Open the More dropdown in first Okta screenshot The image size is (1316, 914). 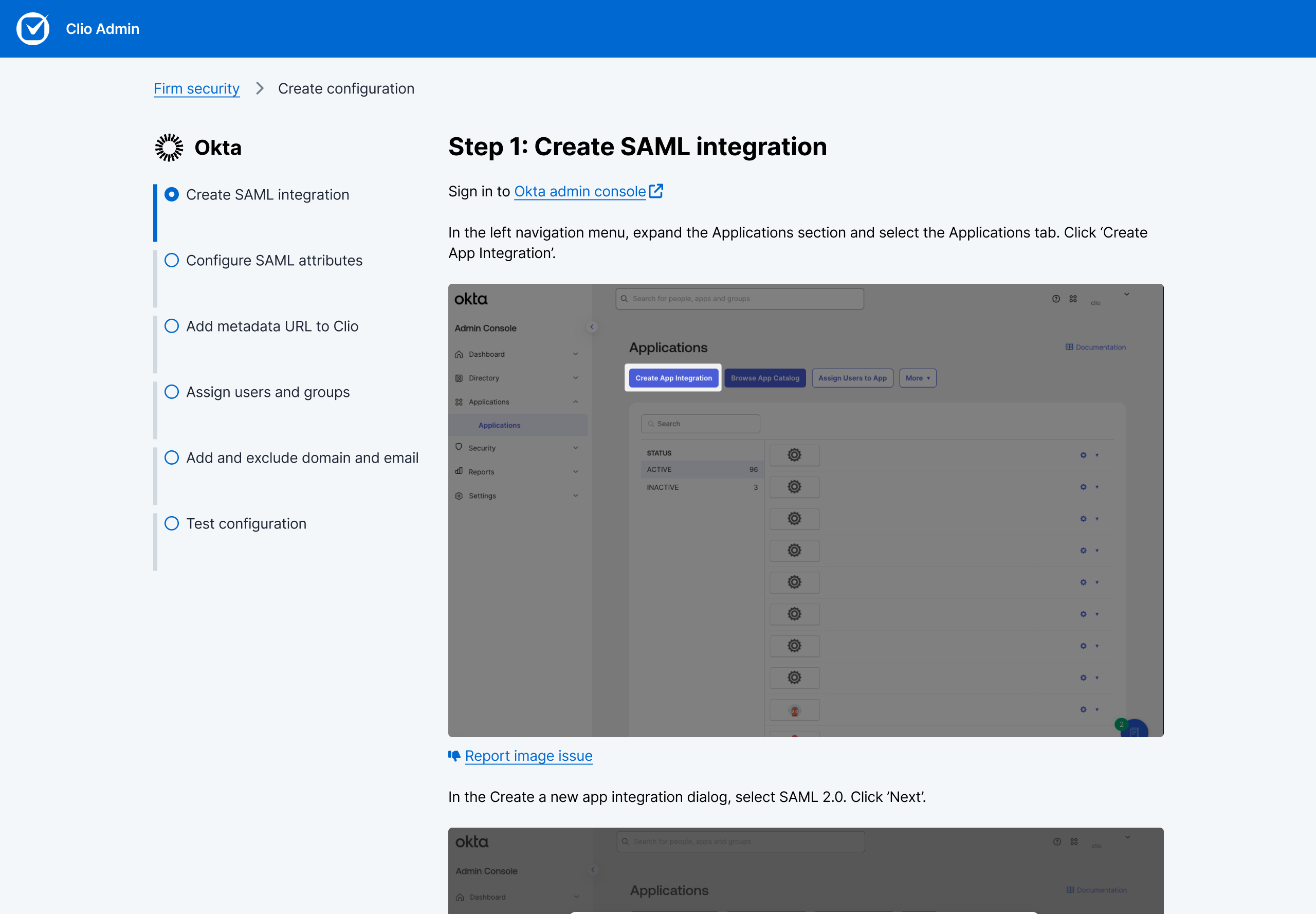pyautogui.click(x=918, y=378)
